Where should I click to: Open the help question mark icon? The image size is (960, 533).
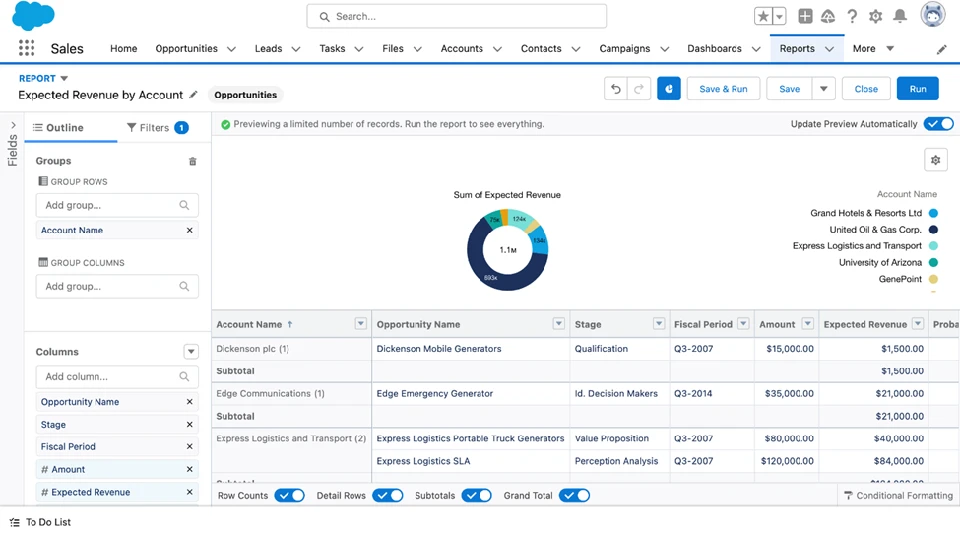(852, 17)
